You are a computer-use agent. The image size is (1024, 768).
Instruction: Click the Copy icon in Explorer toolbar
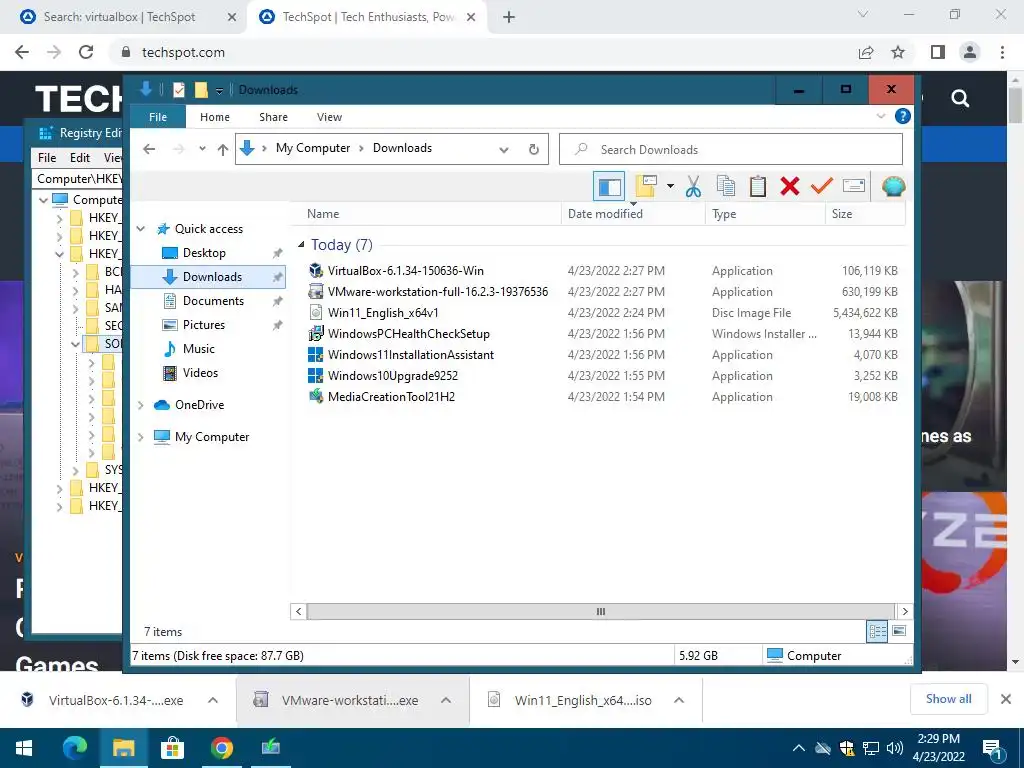pyautogui.click(x=726, y=187)
